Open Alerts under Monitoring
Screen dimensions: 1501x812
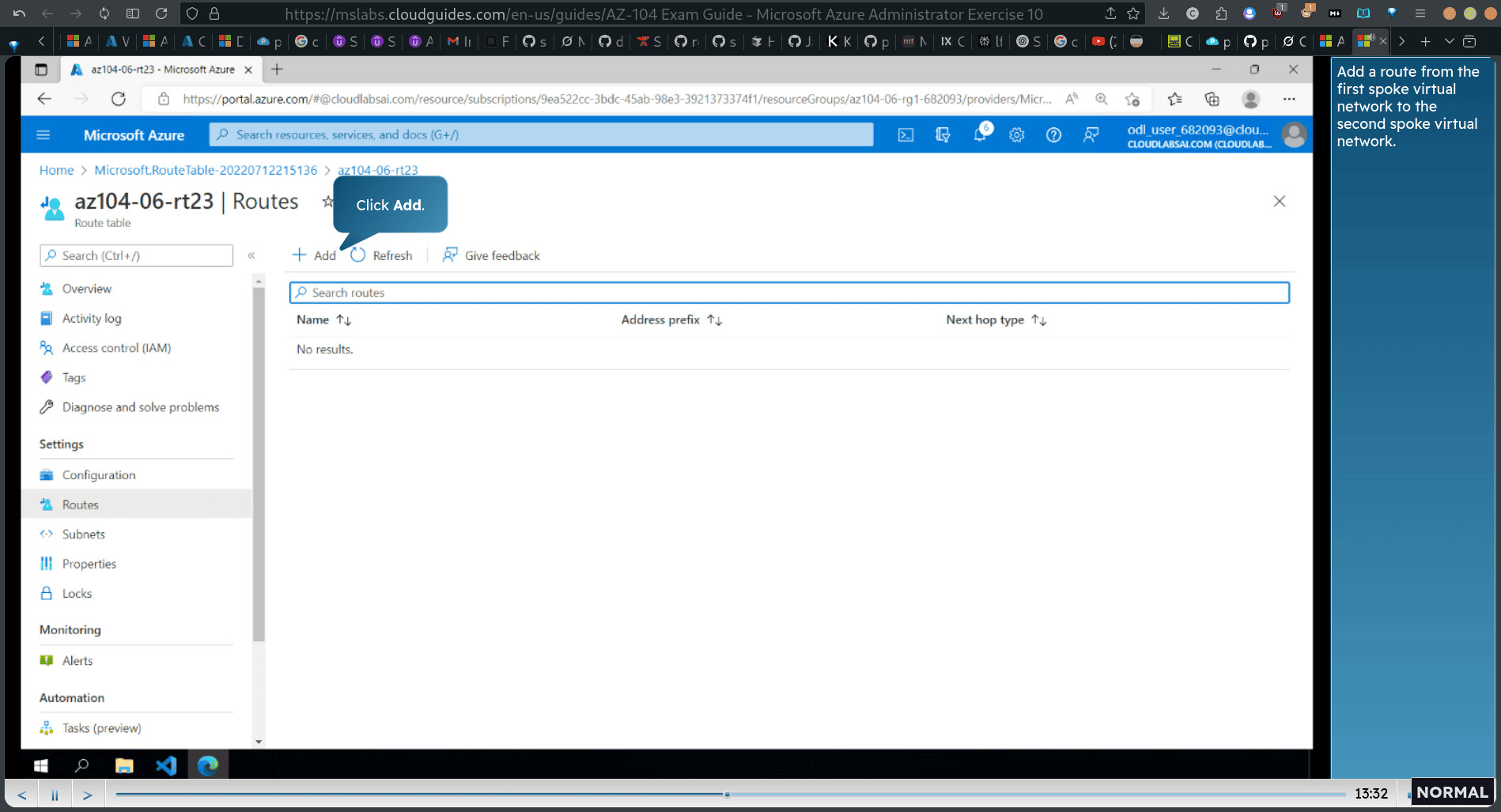pos(77,660)
